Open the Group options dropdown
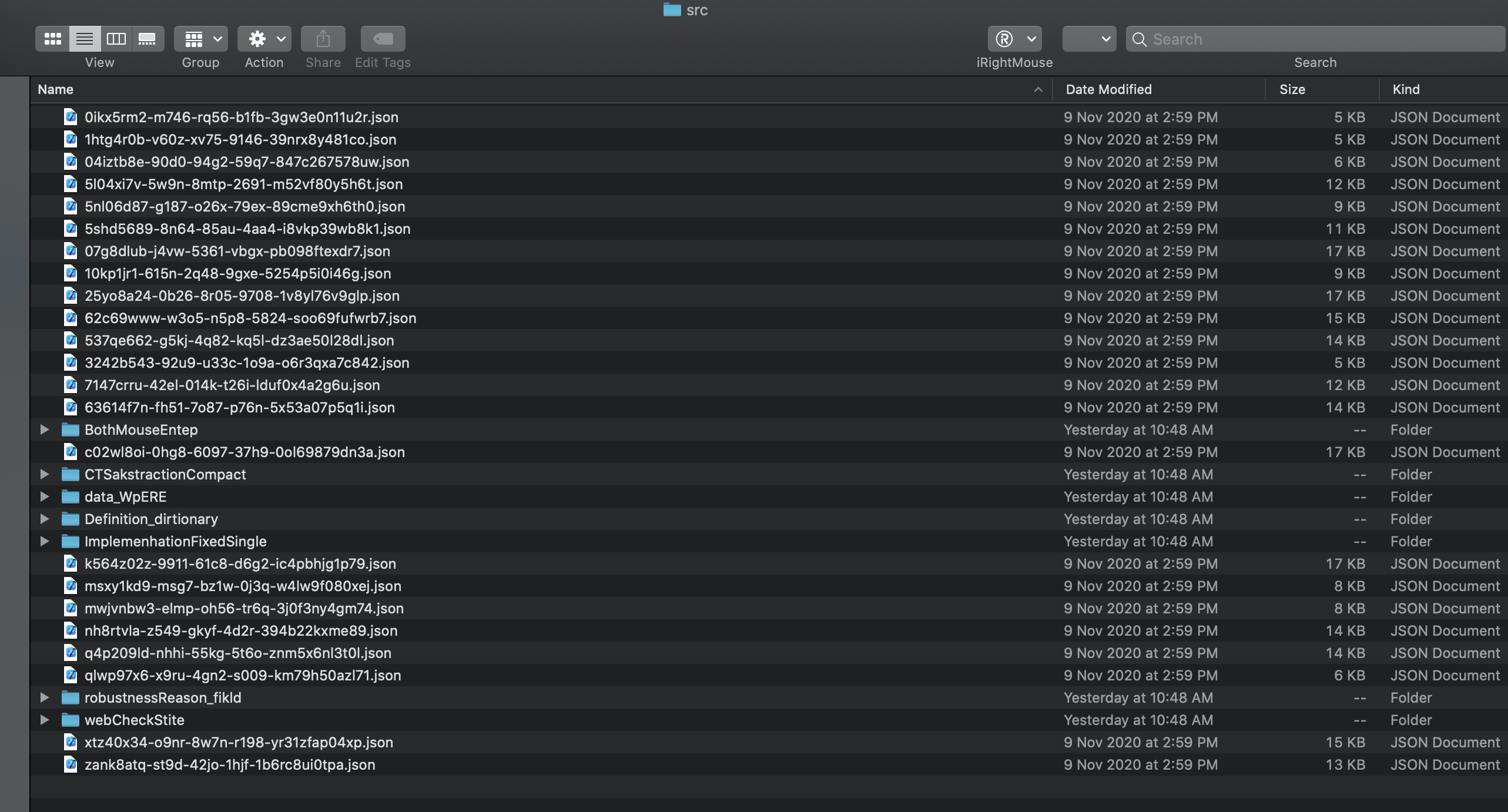This screenshot has width=1508, height=812. (x=200, y=39)
